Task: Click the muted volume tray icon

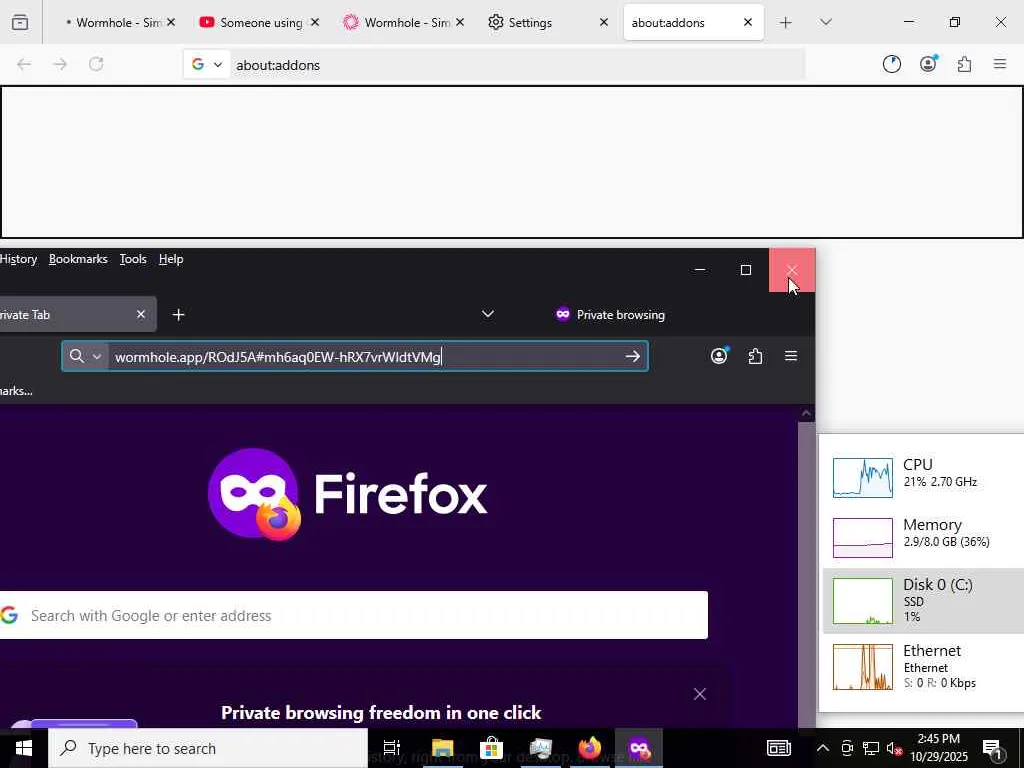Action: 894,748
